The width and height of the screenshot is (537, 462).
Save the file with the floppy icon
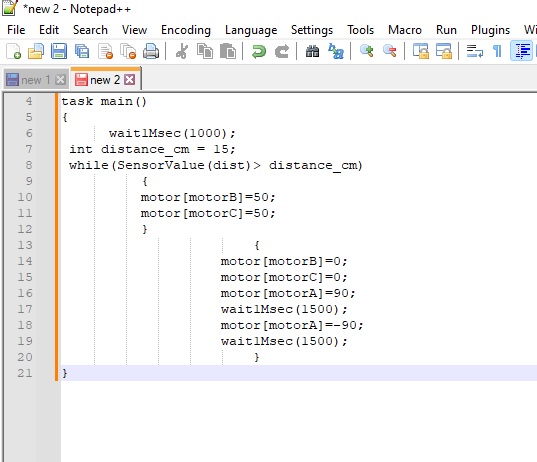(x=59, y=51)
